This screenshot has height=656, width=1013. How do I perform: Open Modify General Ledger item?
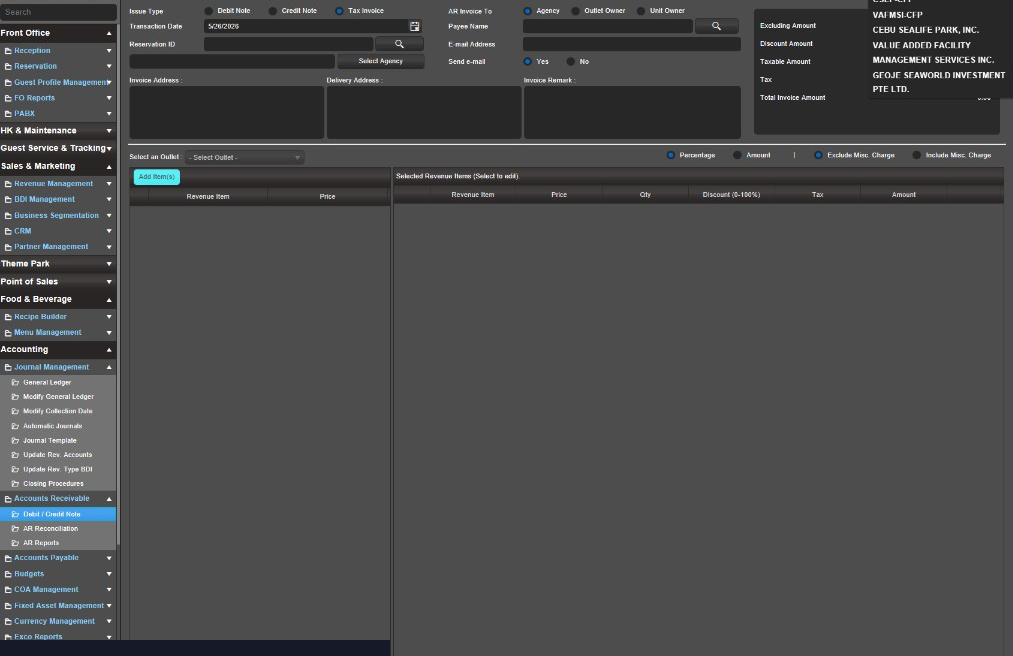point(58,397)
